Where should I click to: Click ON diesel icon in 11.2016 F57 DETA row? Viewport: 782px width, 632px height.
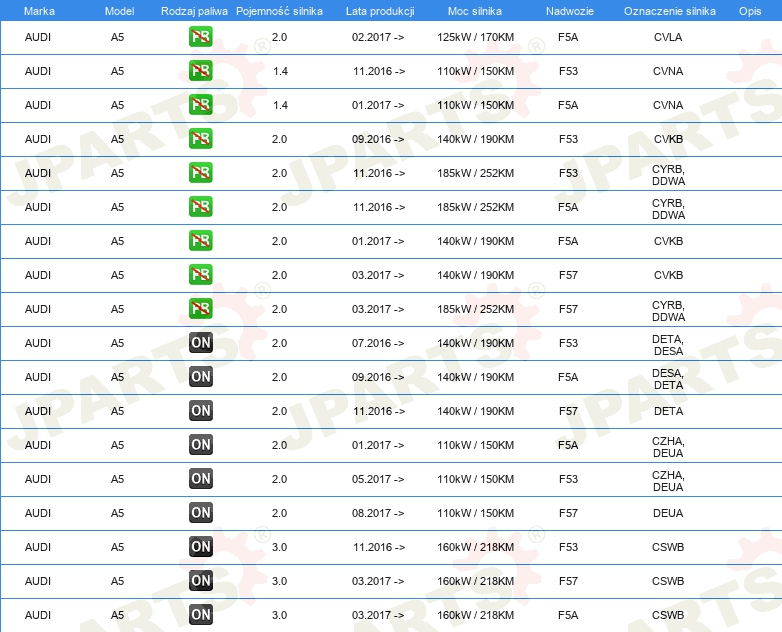(200, 411)
